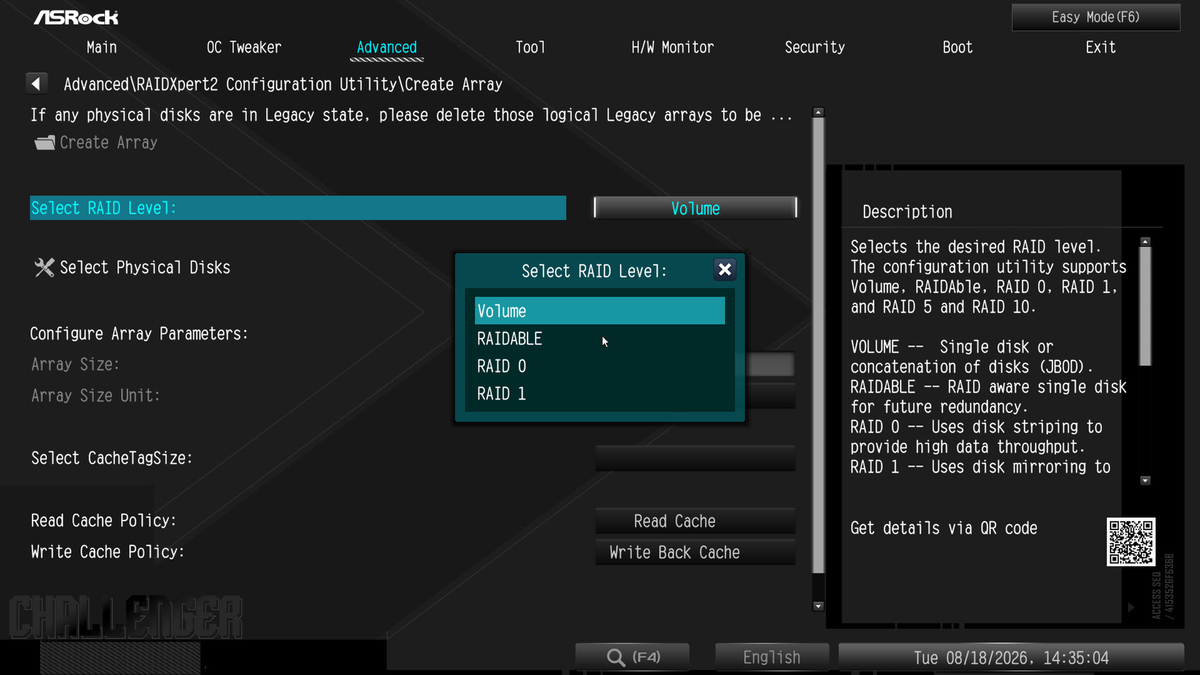Choose RAIDABLE in the RAID level list
The height and width of the screenshot is (675, 1200).
pos(600,339)
